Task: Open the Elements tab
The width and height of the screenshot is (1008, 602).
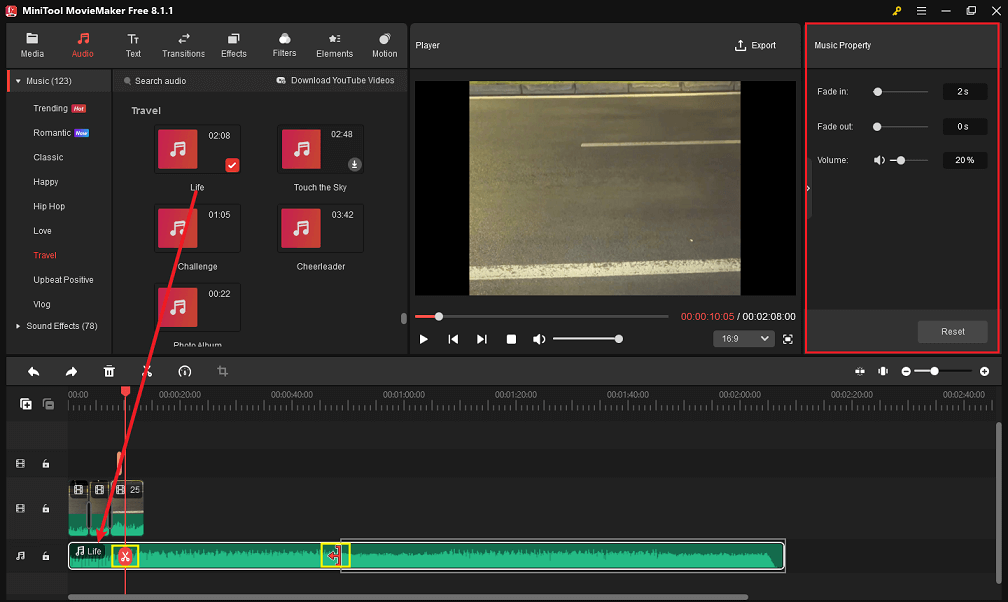Action: point(334,46)
